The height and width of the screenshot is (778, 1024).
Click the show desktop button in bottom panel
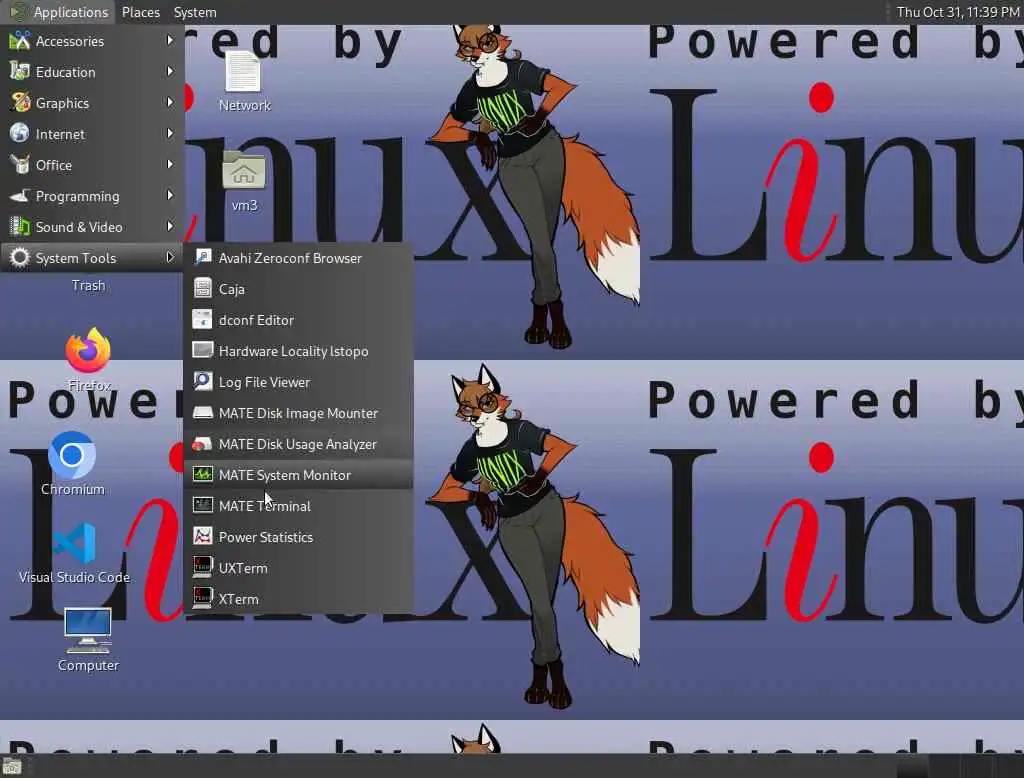pyautogui.click(x=12, y=766)
